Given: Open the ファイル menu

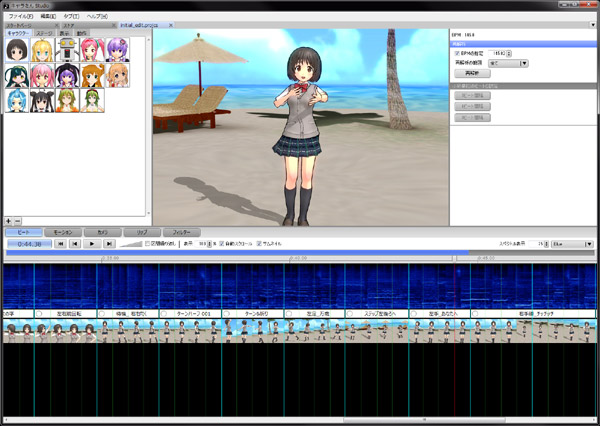Looking at the screenshot, I should 21,17.
